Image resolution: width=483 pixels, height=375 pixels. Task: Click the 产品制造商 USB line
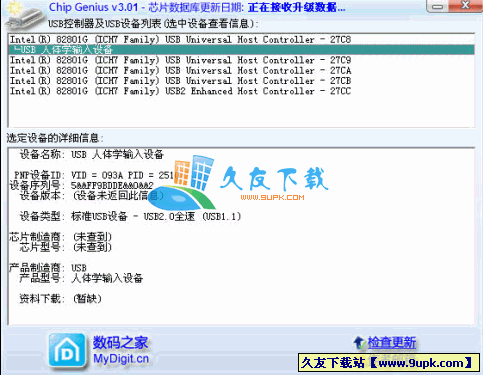(48, 268)
